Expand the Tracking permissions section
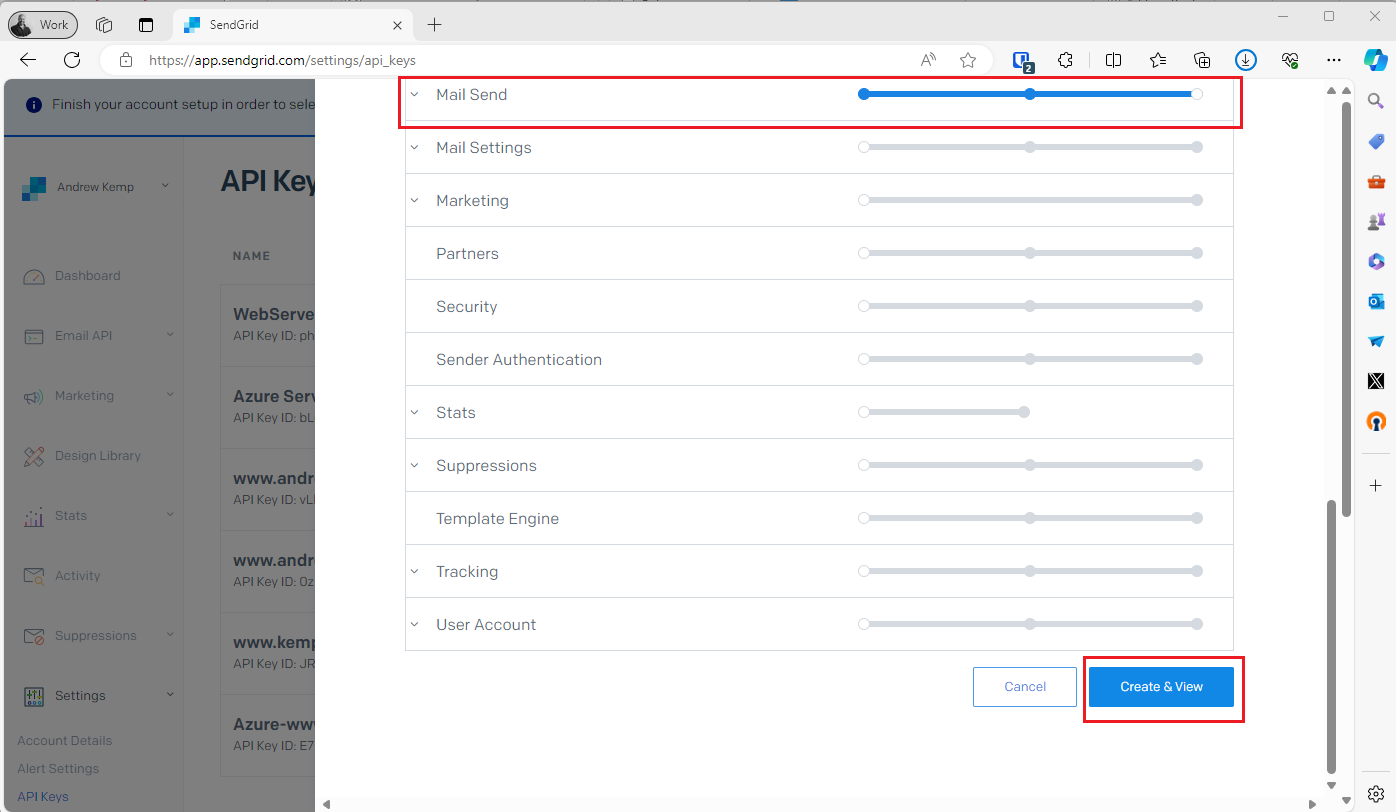 point(415,570)
